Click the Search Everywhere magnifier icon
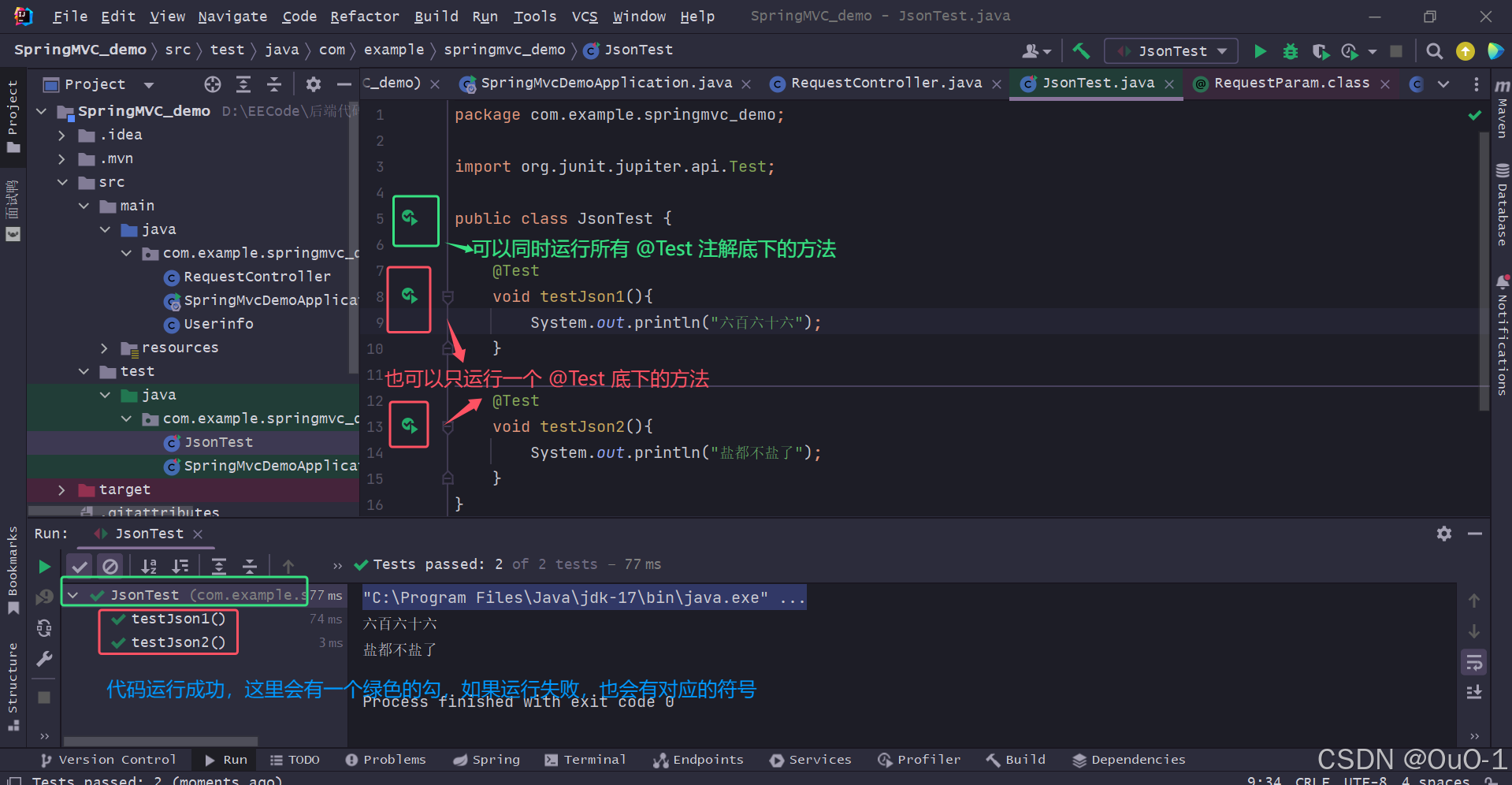 click(1434, 50)
